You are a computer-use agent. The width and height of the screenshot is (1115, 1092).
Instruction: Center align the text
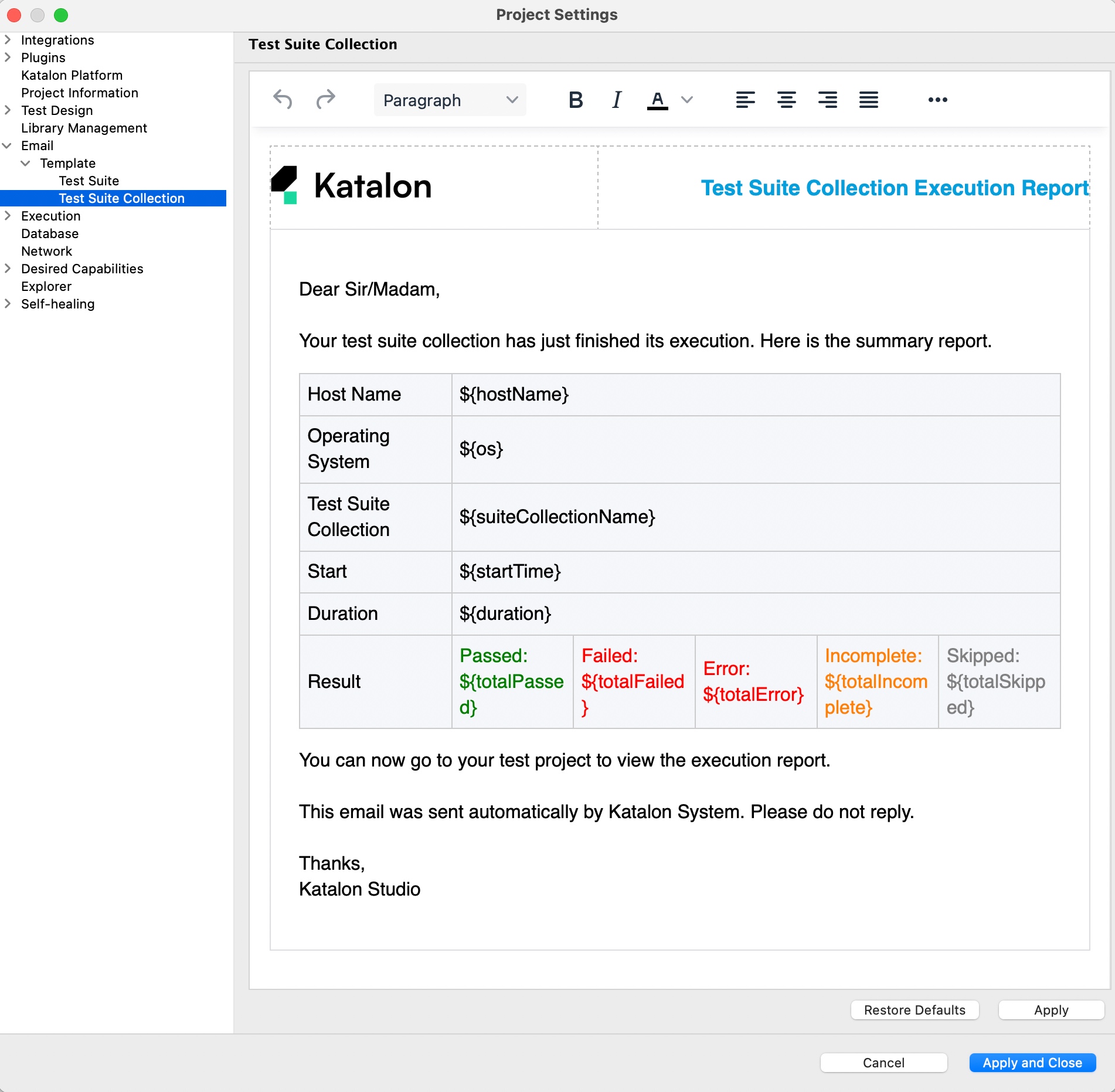[x=786, y=100]
